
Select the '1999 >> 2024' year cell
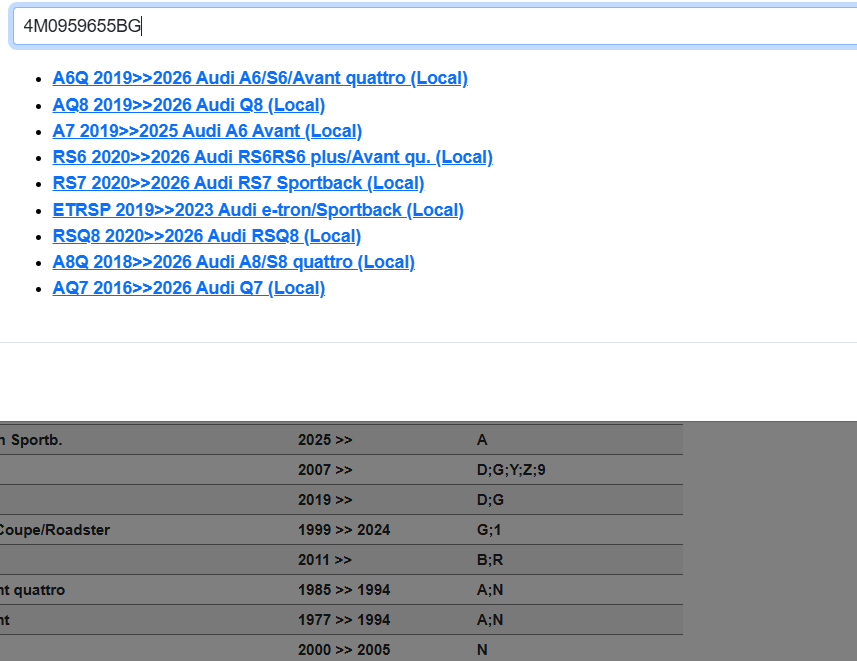344,530
